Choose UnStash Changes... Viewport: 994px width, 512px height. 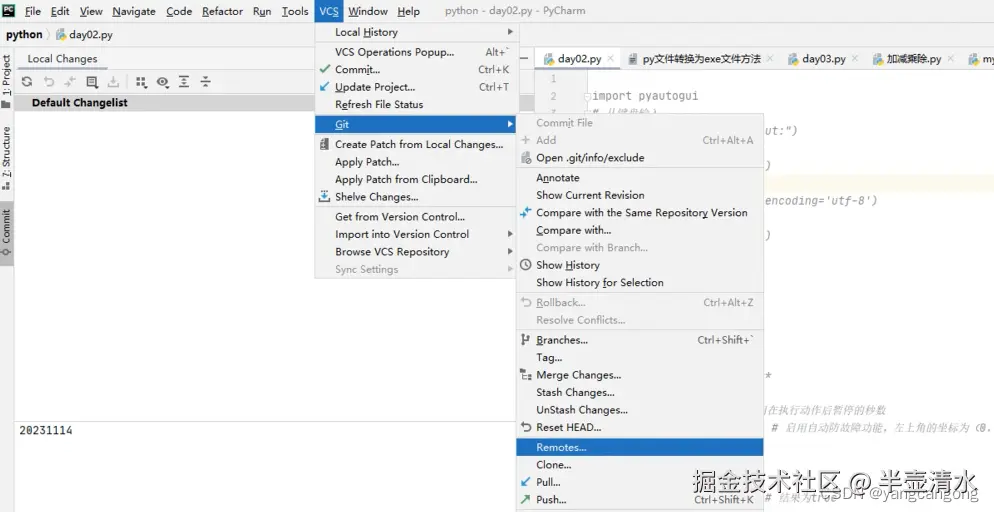pos(640,410)
